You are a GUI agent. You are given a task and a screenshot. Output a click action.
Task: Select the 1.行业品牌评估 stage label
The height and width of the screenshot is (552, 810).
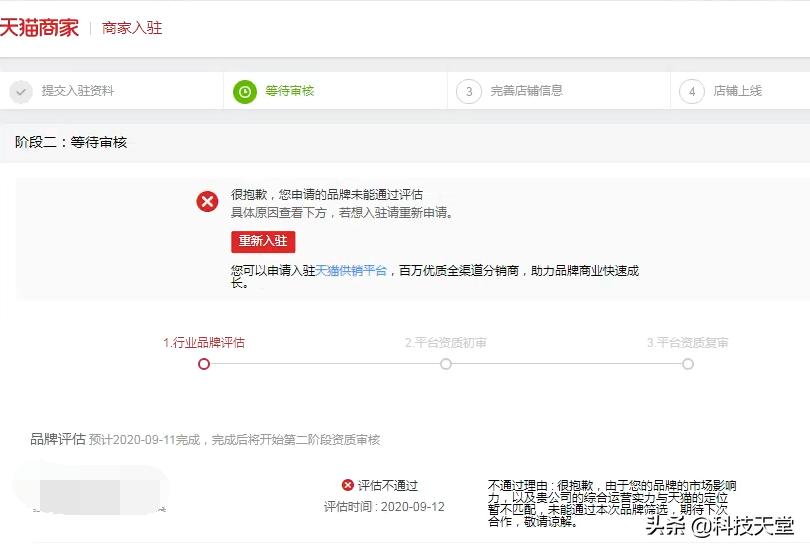click(x=204, y=342)
